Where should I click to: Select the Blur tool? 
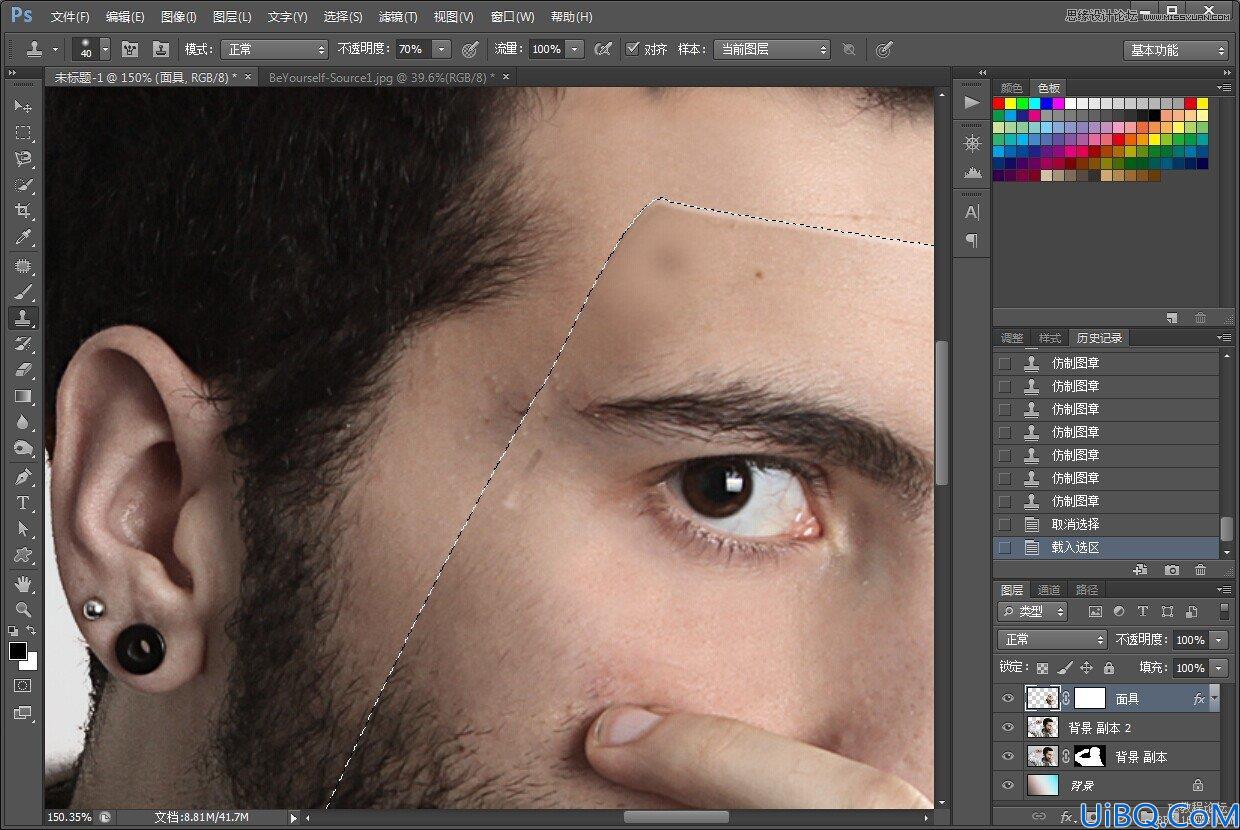pos(23,422)
